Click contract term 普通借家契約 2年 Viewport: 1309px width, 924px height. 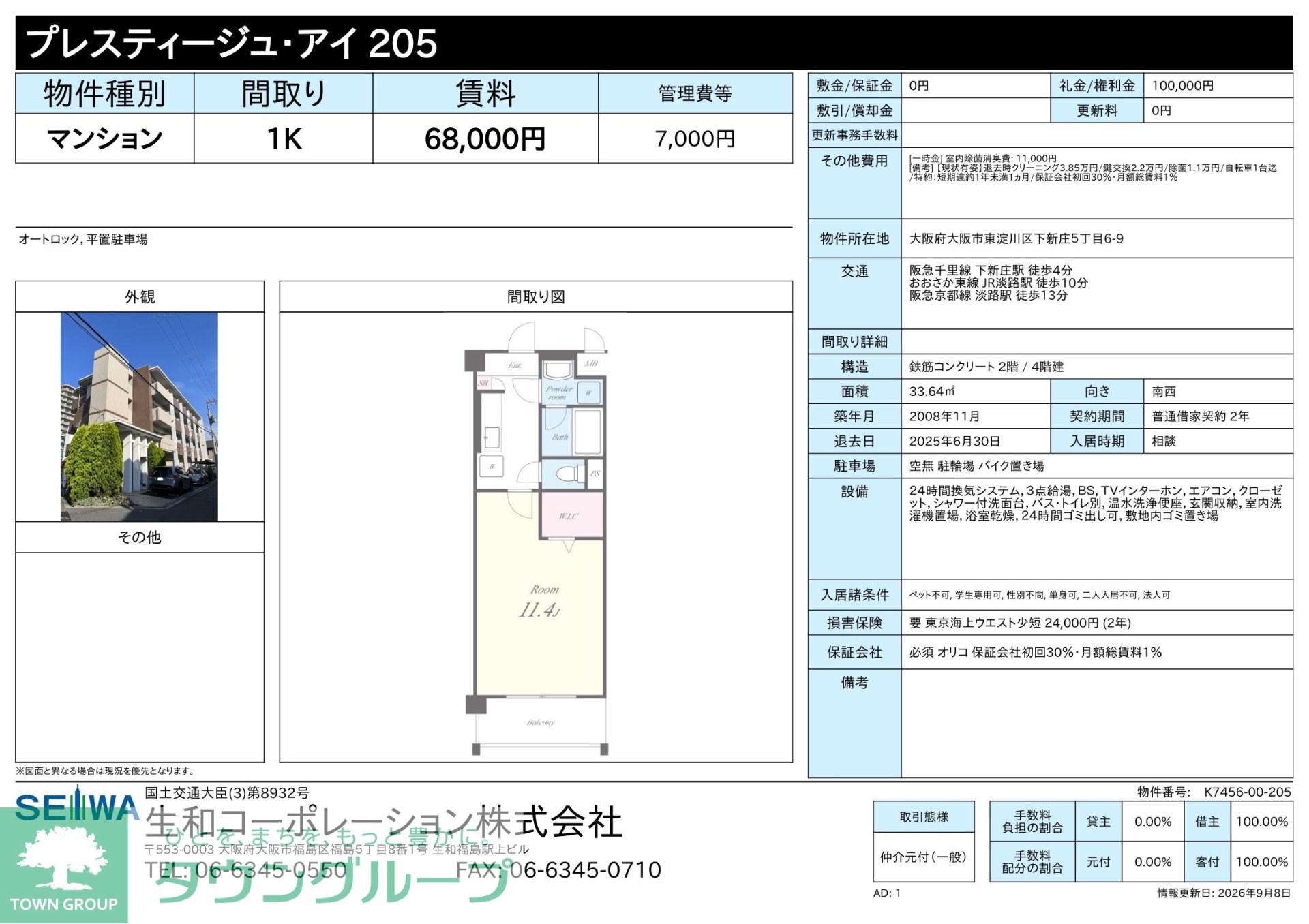(1200, 416)
